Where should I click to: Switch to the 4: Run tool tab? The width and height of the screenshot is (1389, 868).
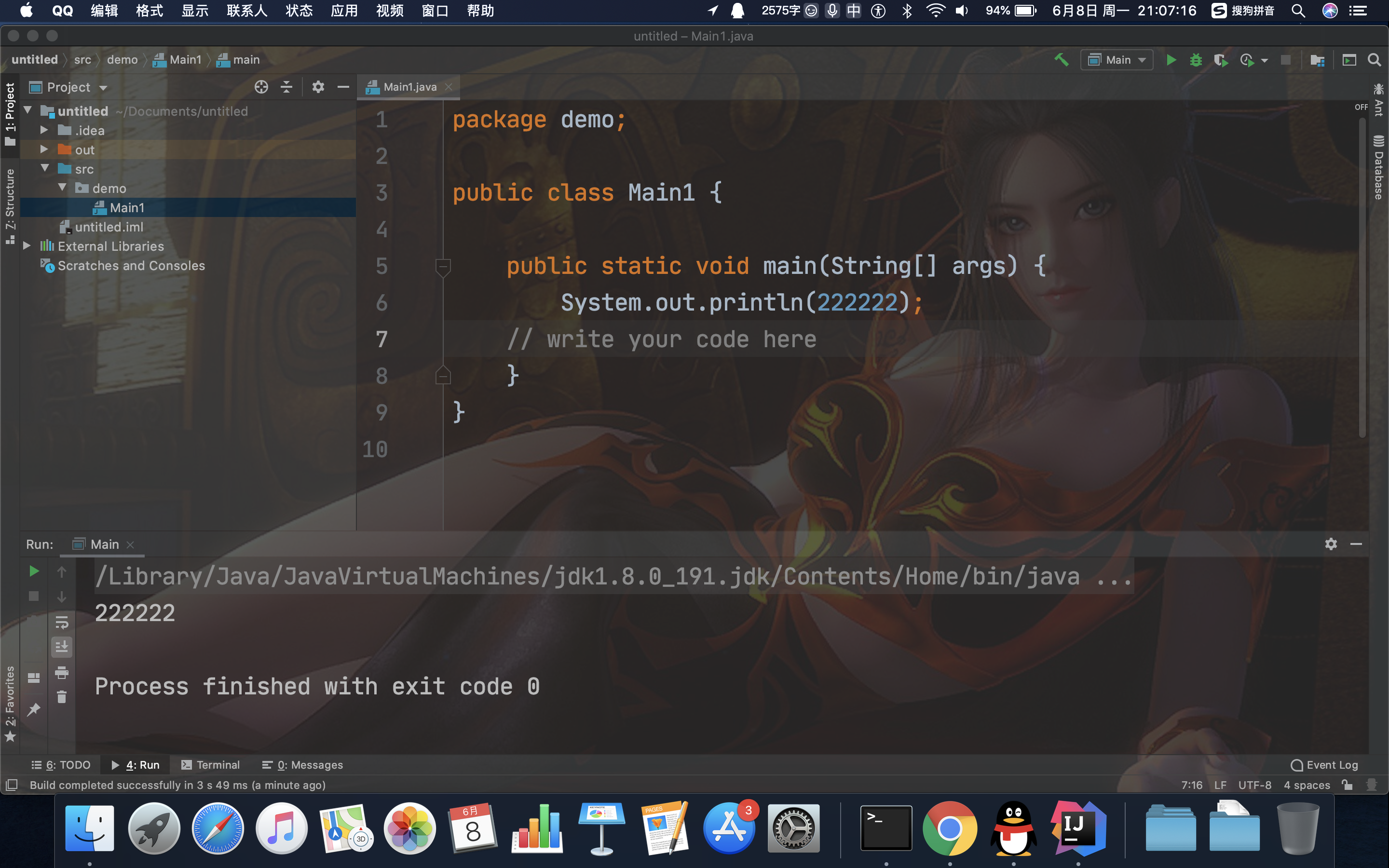point(136,765)
